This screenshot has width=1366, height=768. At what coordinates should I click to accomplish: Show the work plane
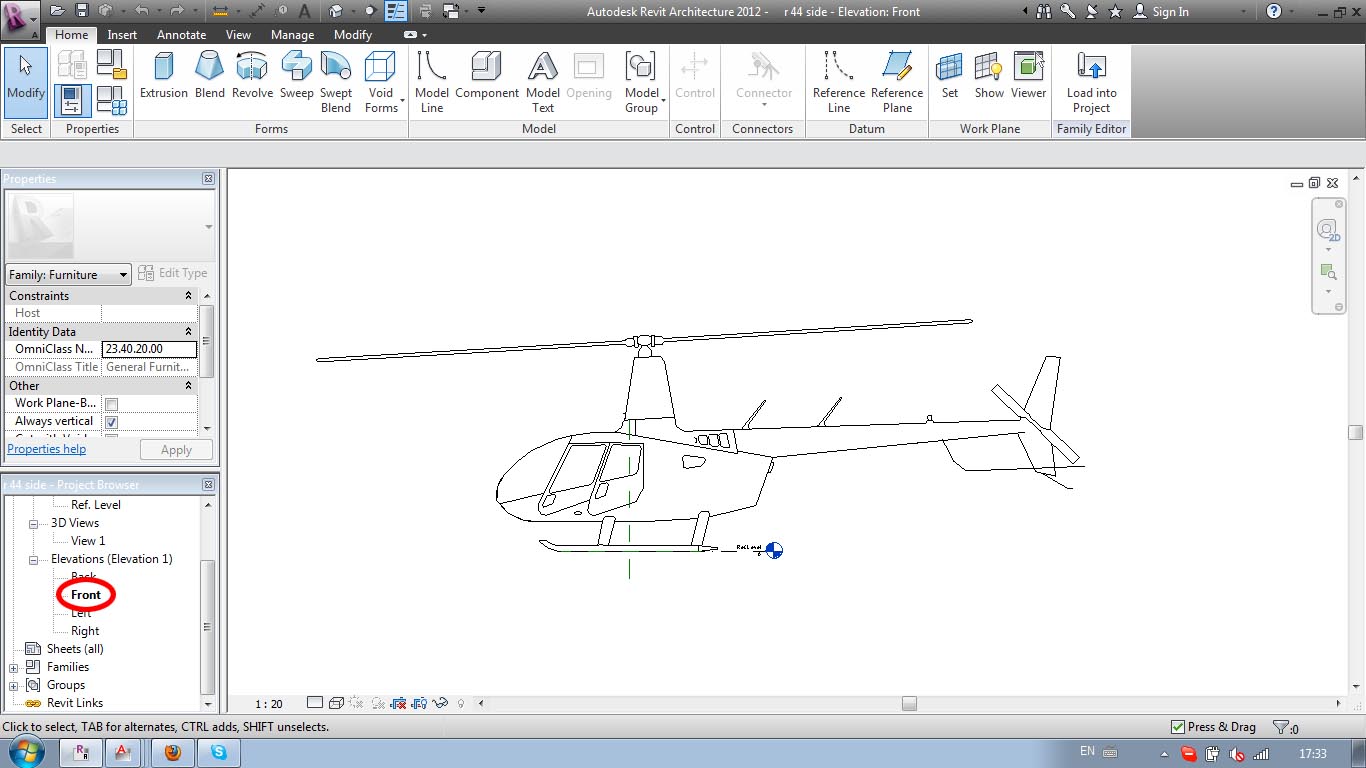(989, 77)
